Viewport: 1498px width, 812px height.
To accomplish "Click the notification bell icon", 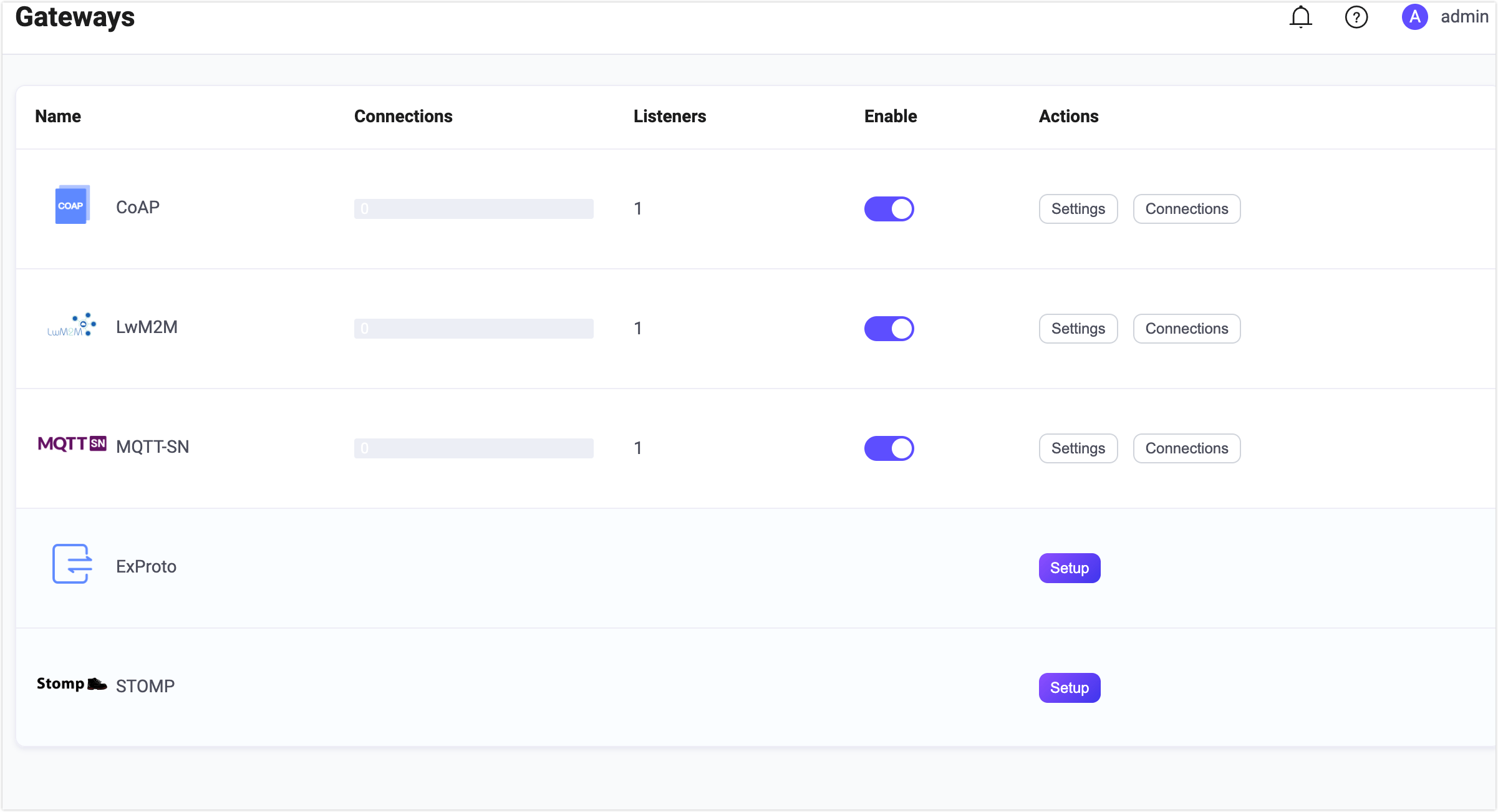I will [x=1300, y=17].
